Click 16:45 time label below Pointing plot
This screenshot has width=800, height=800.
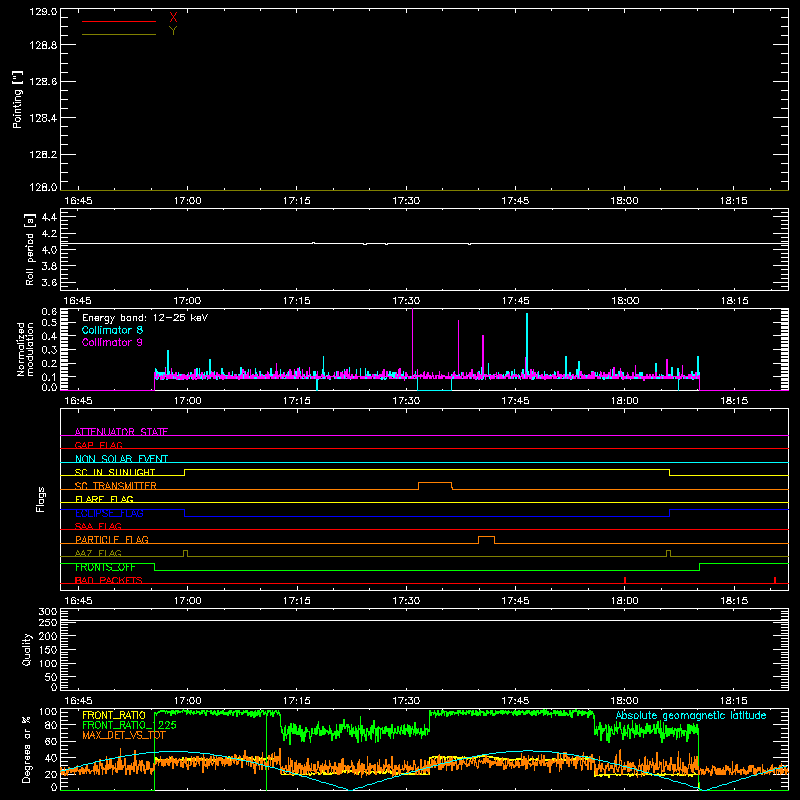(x=78, y=201)
